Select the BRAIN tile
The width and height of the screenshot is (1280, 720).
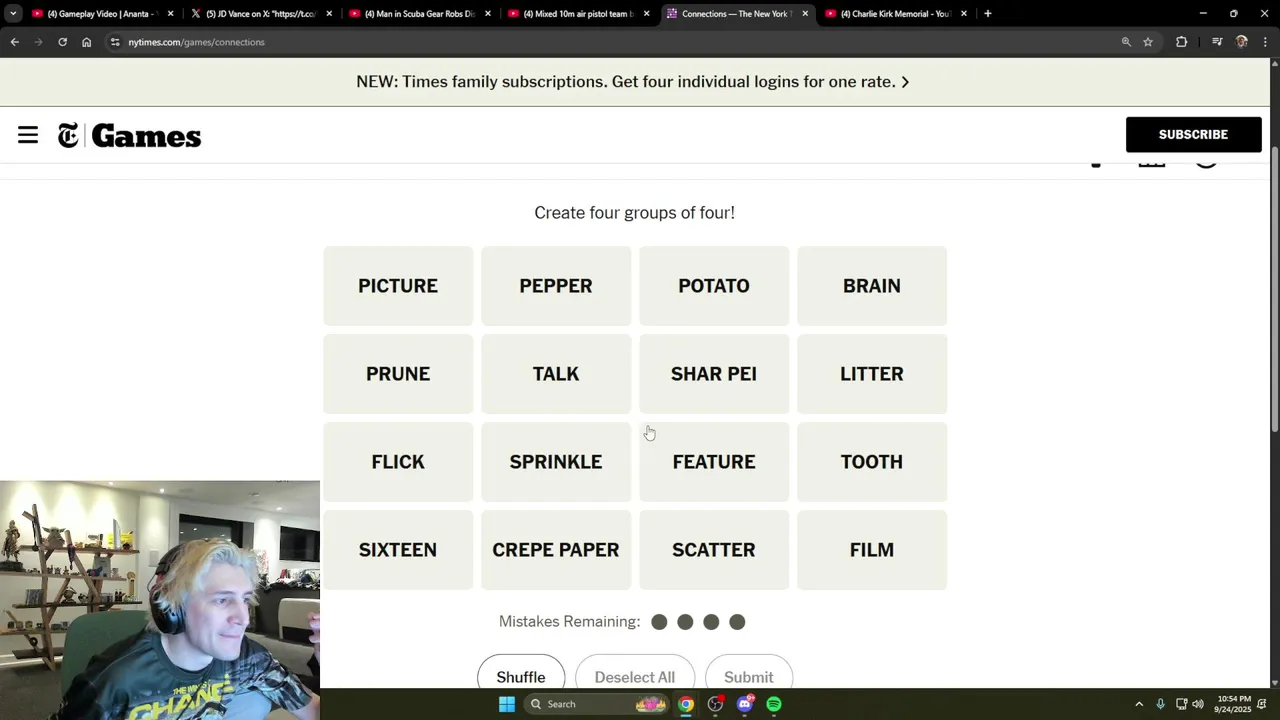point(872,286)
